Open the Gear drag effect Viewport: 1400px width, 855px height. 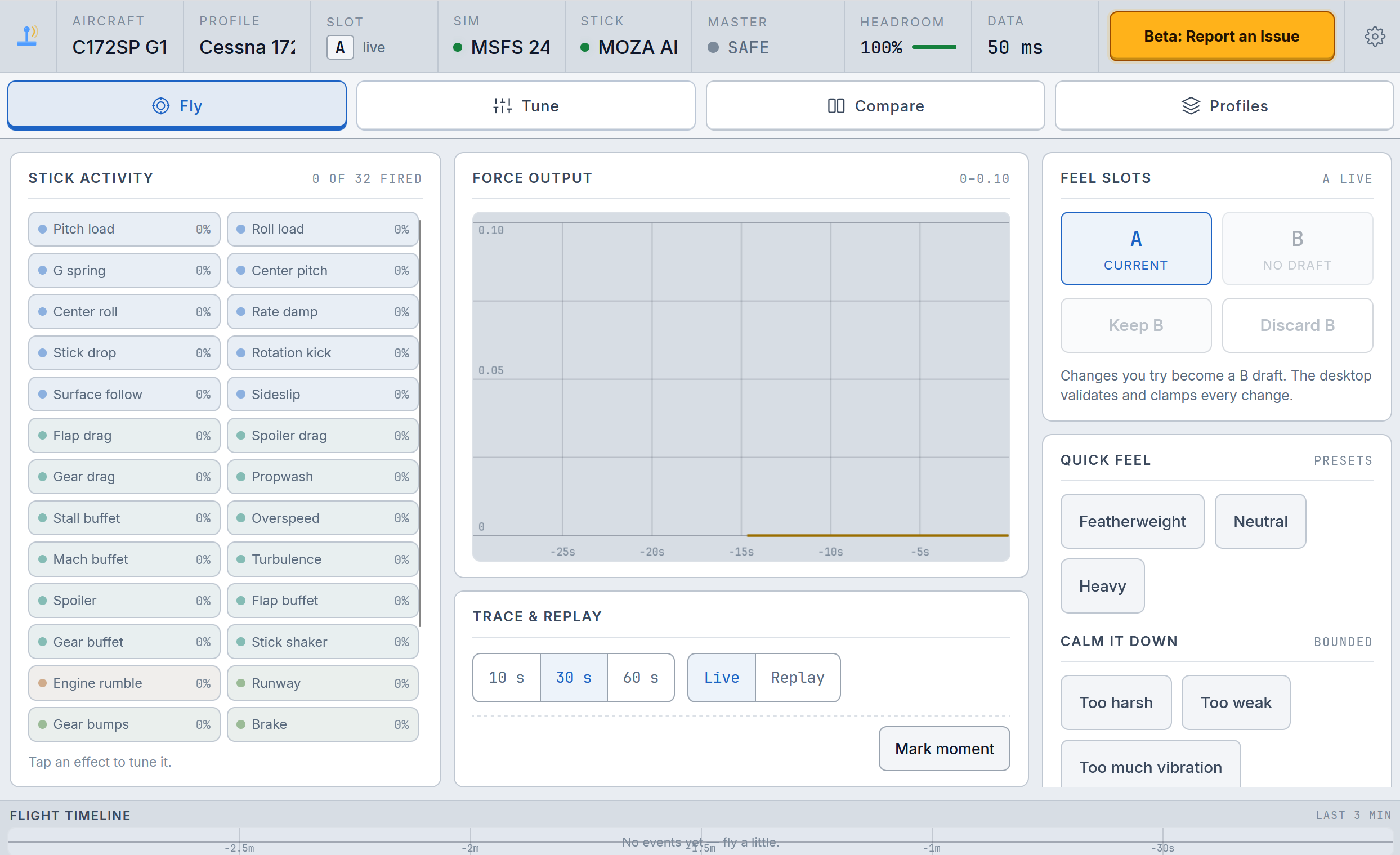tap(124, 477)
